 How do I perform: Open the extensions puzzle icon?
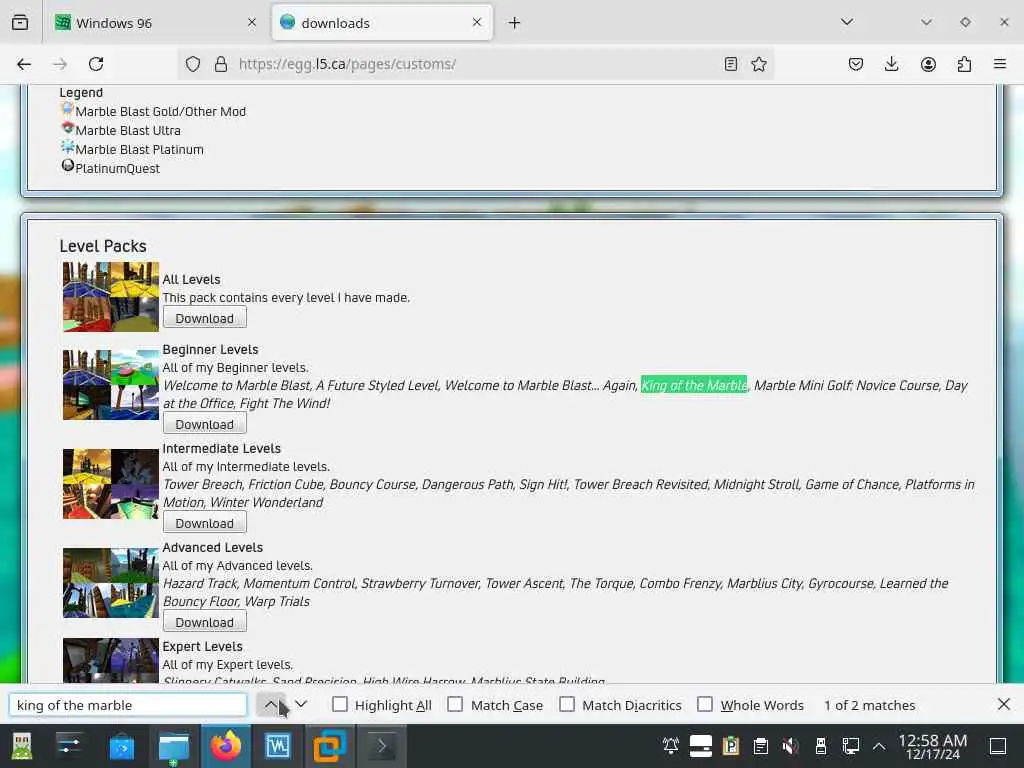[964, 64]
